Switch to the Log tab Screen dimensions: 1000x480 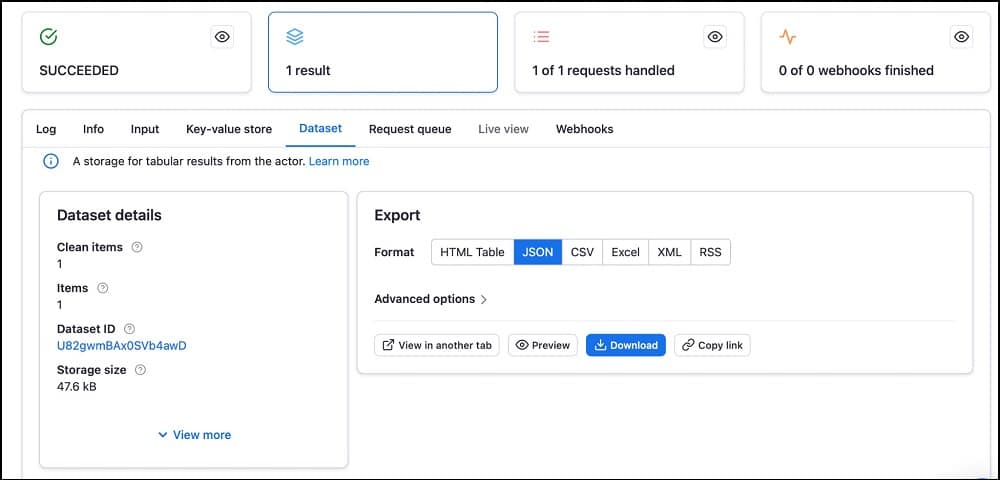[46, 129]
